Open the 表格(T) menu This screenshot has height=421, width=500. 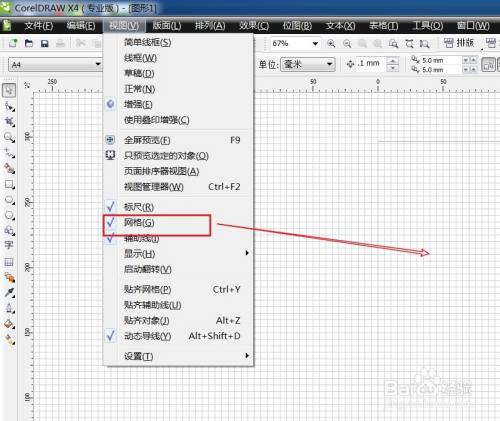383,26
